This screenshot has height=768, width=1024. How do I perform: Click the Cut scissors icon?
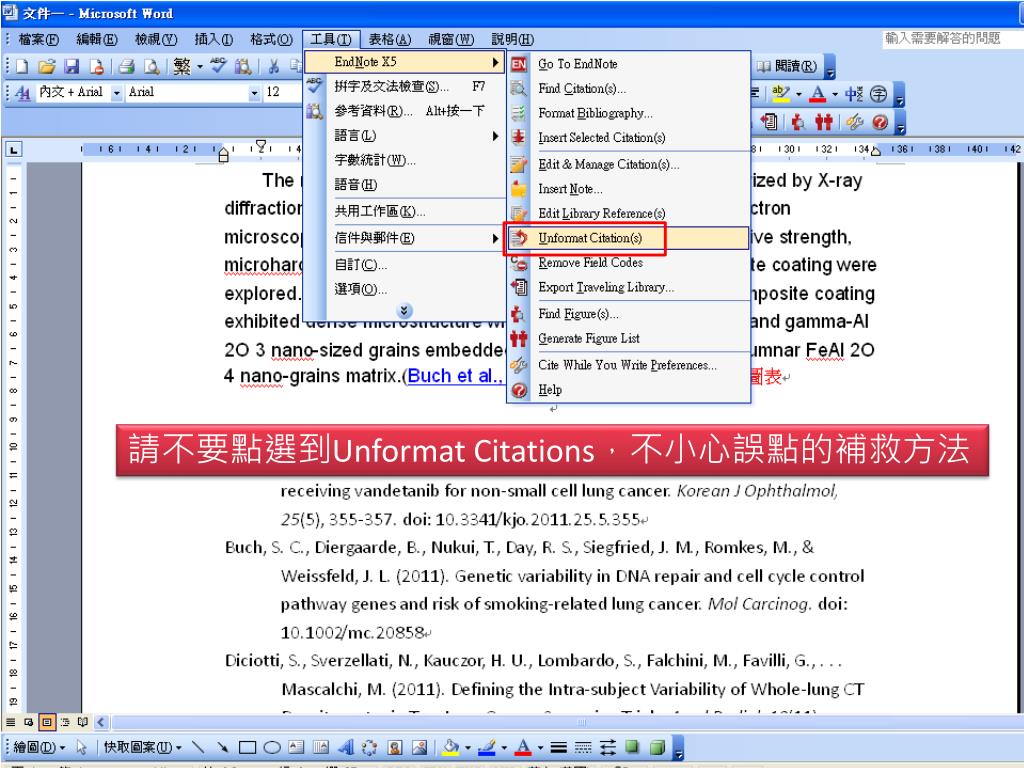(x=274, y=66)
